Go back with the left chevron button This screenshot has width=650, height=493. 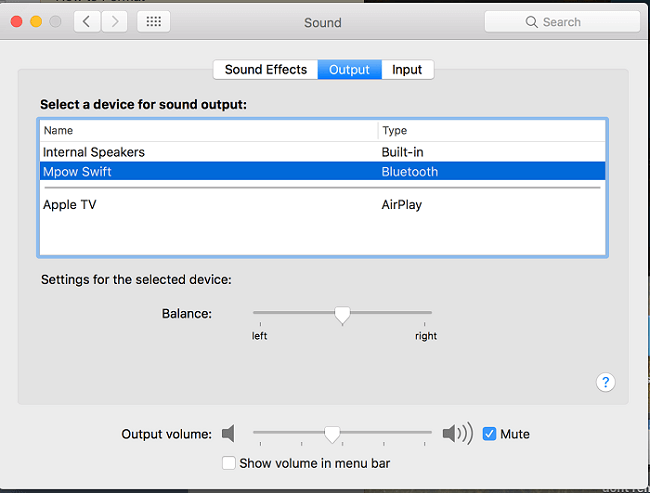pyautogui.click(x=87, y=22)
